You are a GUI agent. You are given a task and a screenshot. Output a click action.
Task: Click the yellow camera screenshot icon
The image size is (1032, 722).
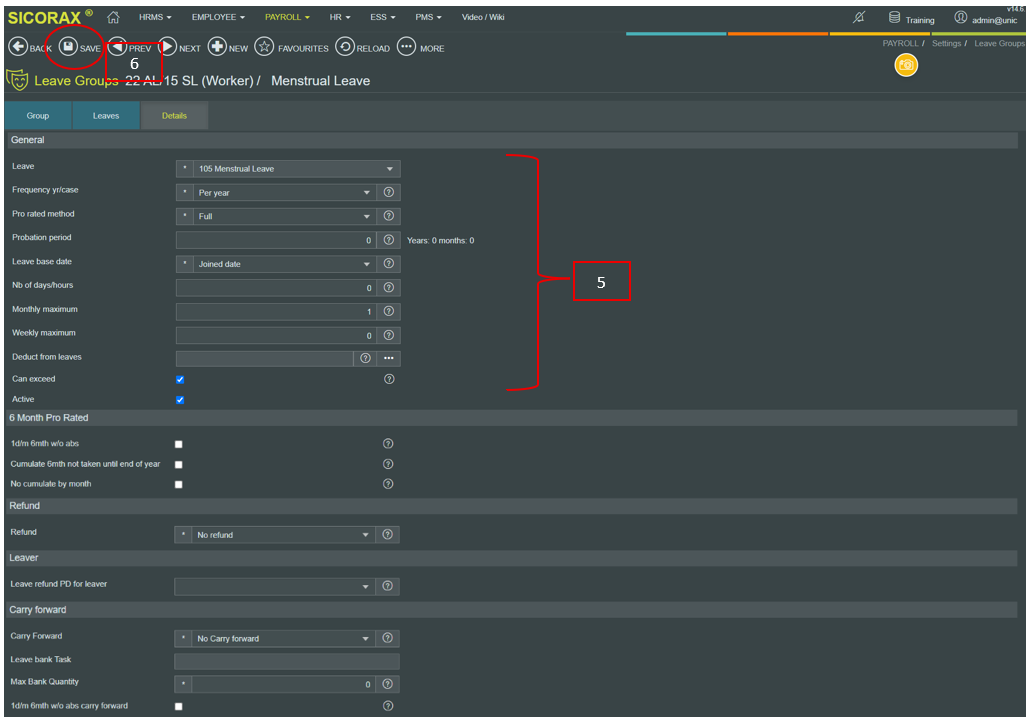(906, 65)
